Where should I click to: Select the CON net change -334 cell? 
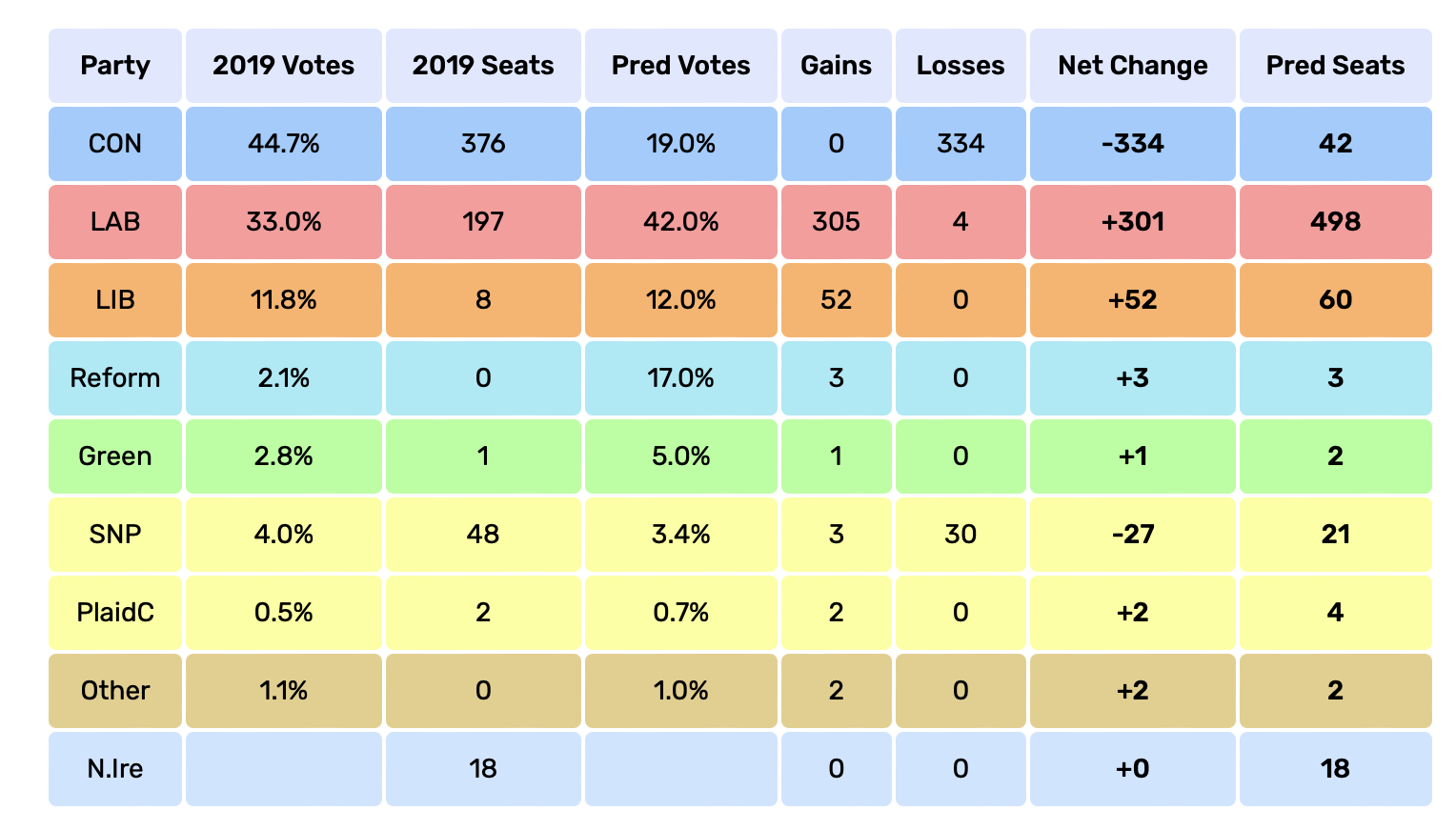1132,144
